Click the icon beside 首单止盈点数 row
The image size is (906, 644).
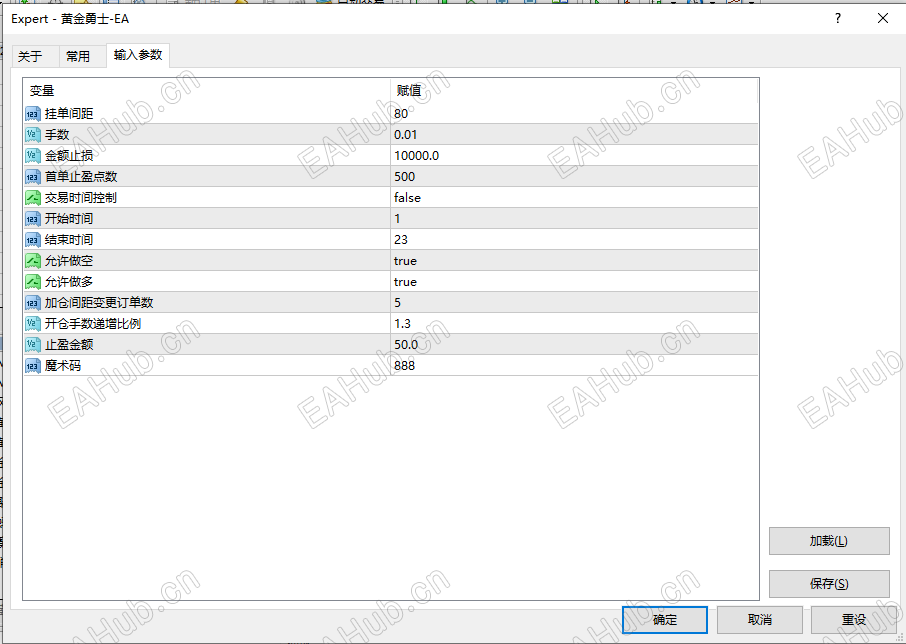[x=32, y=177]
